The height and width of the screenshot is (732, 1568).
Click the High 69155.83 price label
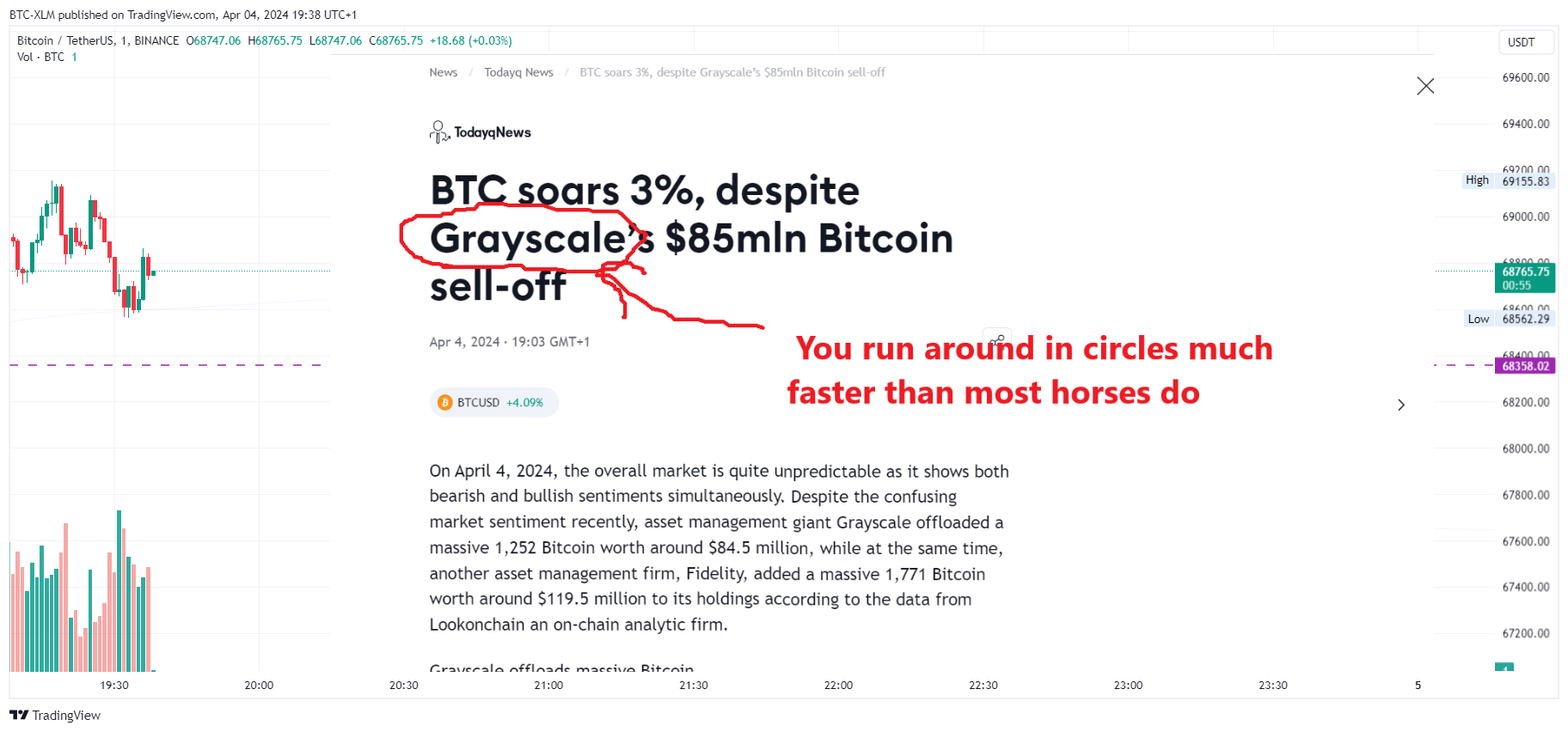pyautogui.click(x=1509, y=180)
